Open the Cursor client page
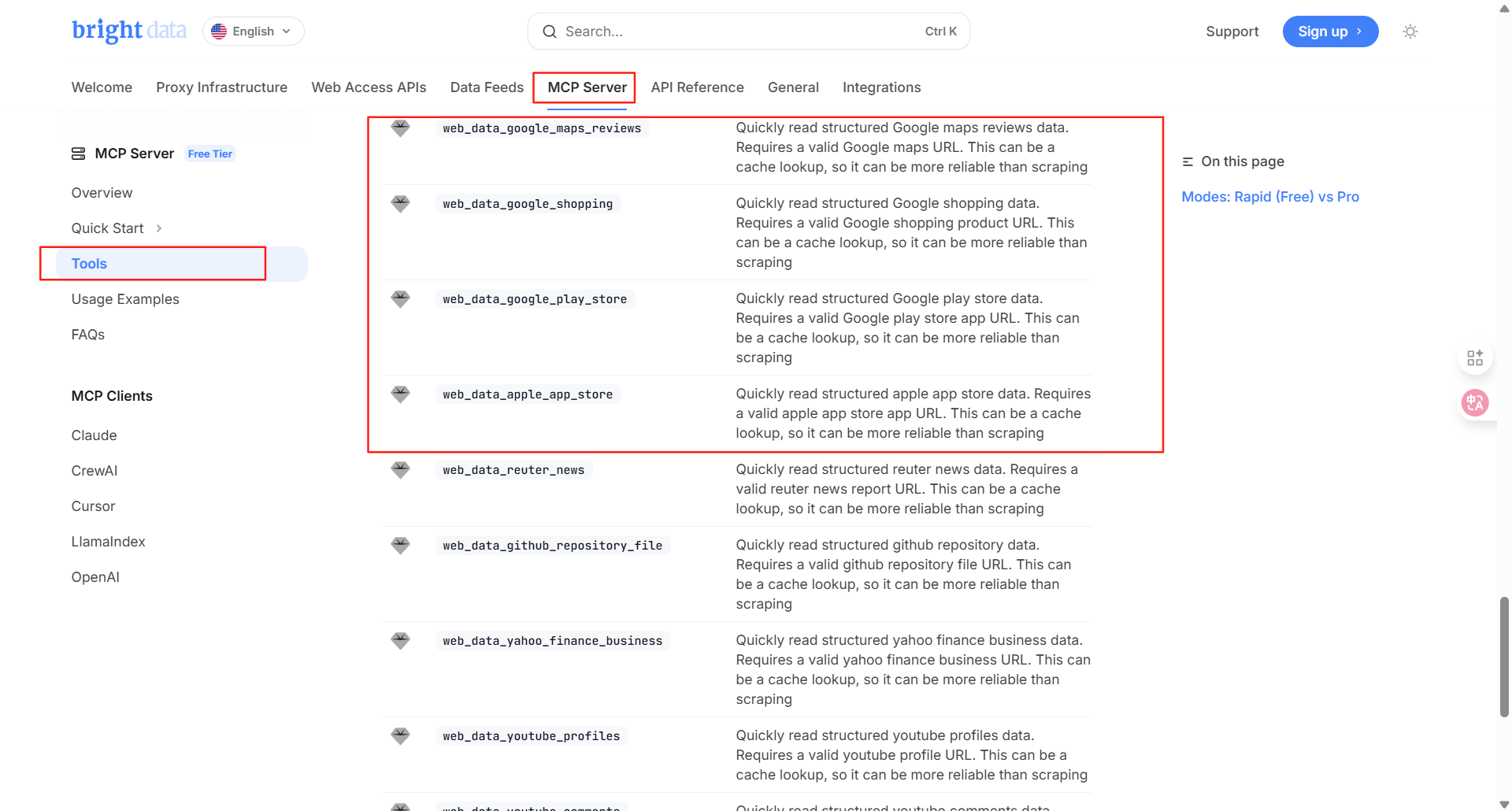This screenshot has width=1512, height=811. pos(93,506)
